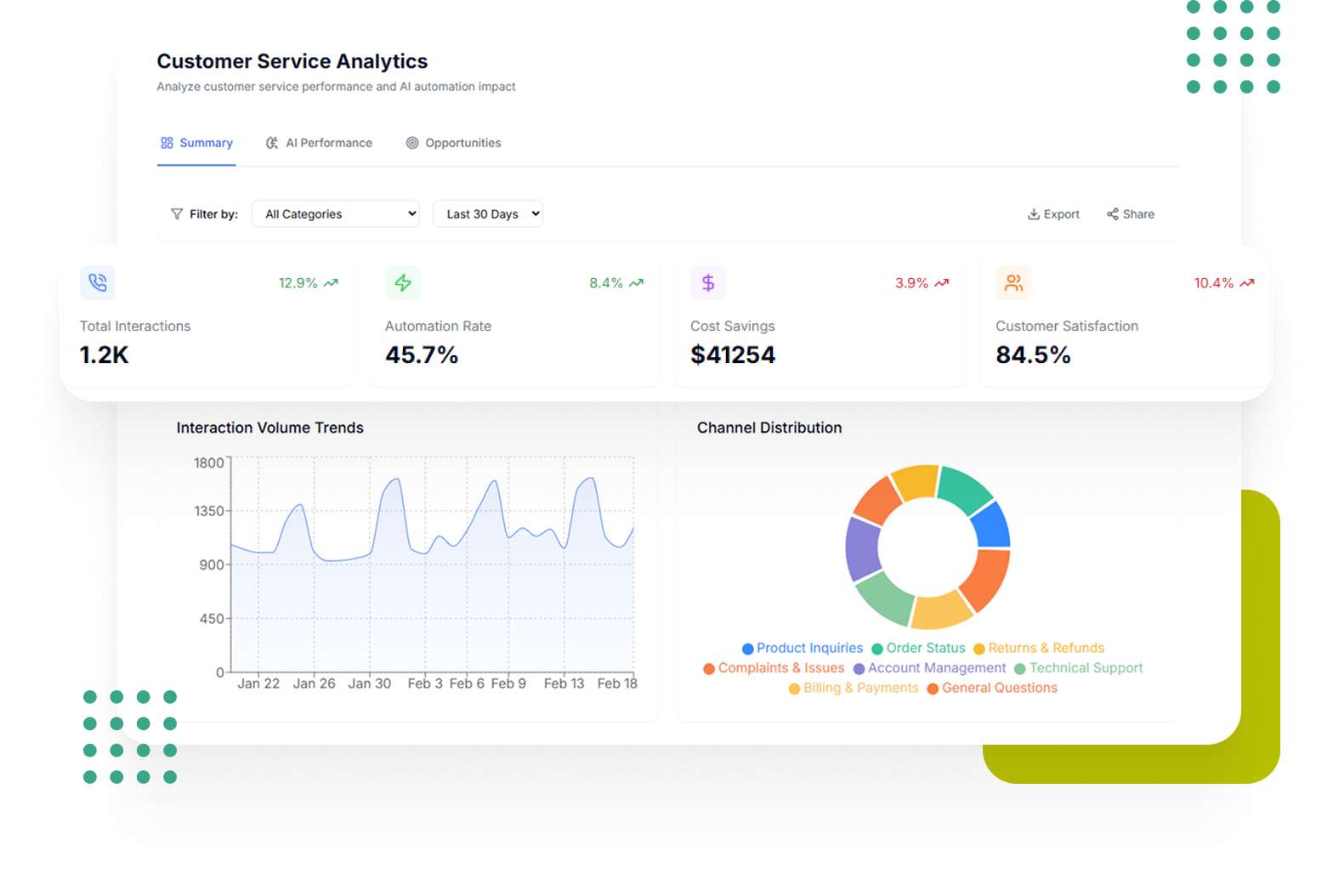Click the purple Account Management donut segment
1333x896 pixels.
tap(862, 548)
